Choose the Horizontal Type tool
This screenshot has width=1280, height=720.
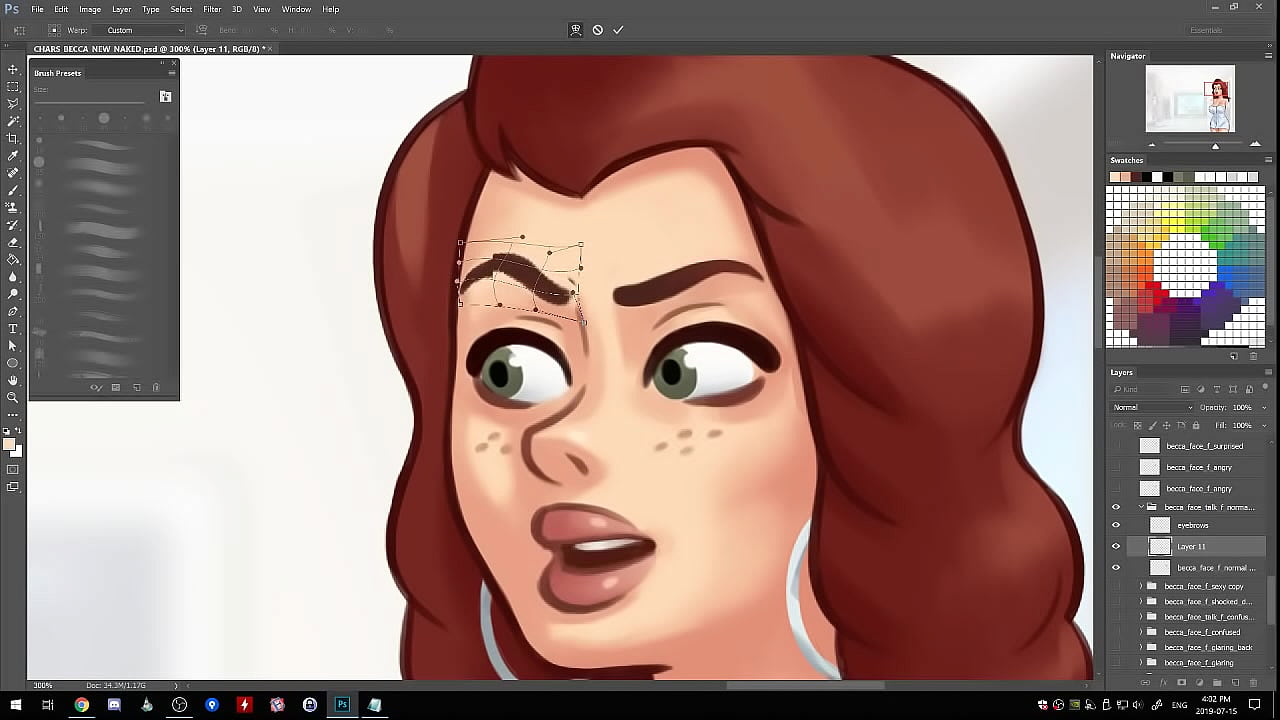click(13, 328)
